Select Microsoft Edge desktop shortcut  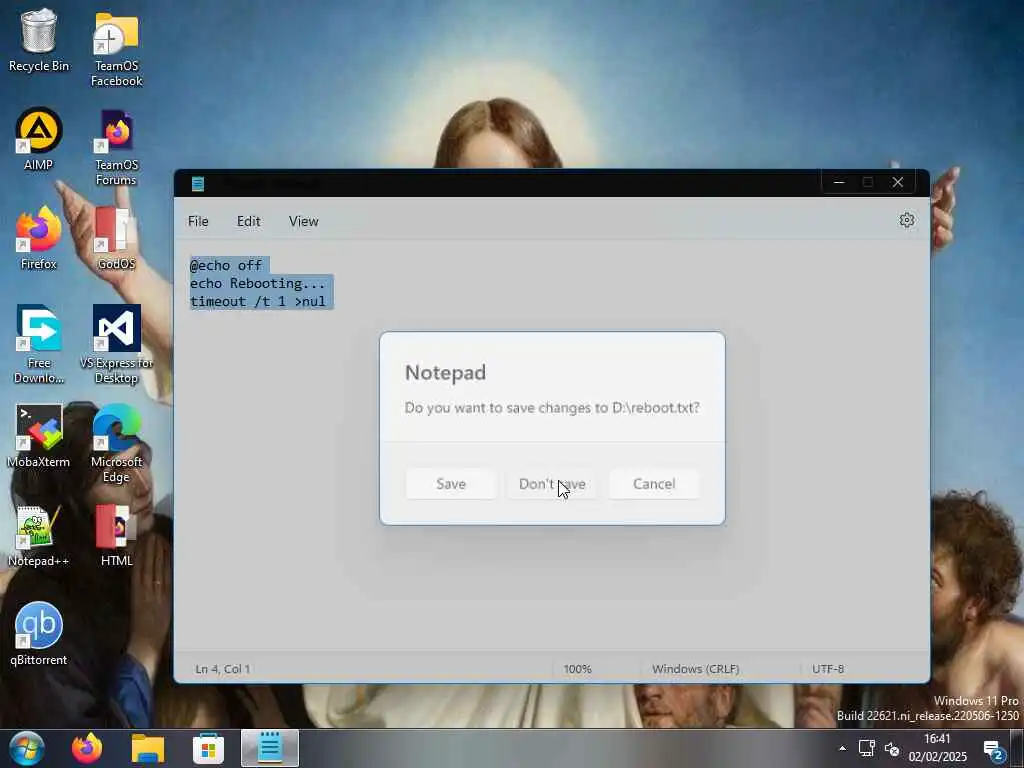click(116, 443)
